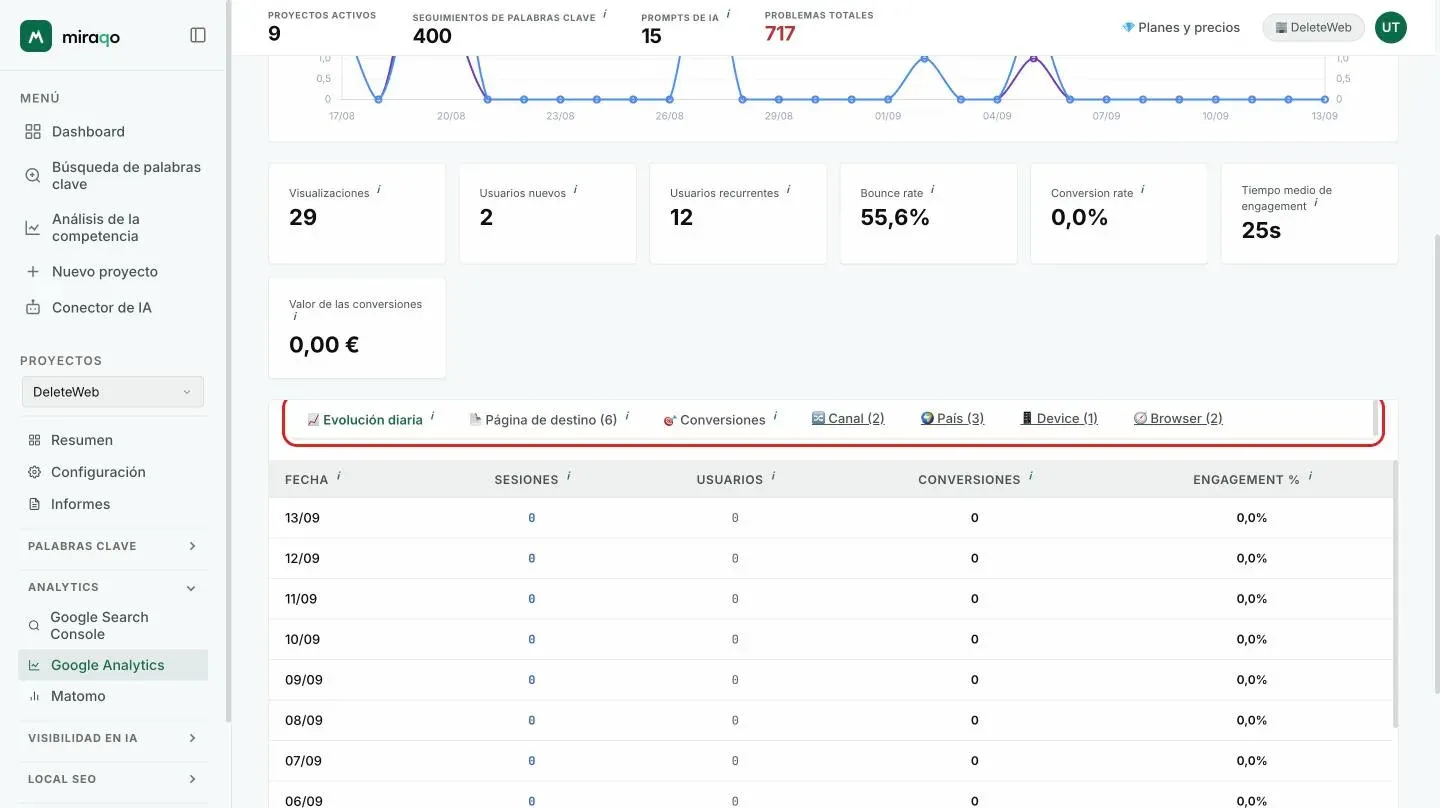Click the Configuración gear icon
This screenshot has height=808, width=1440.
coord(34,472)
